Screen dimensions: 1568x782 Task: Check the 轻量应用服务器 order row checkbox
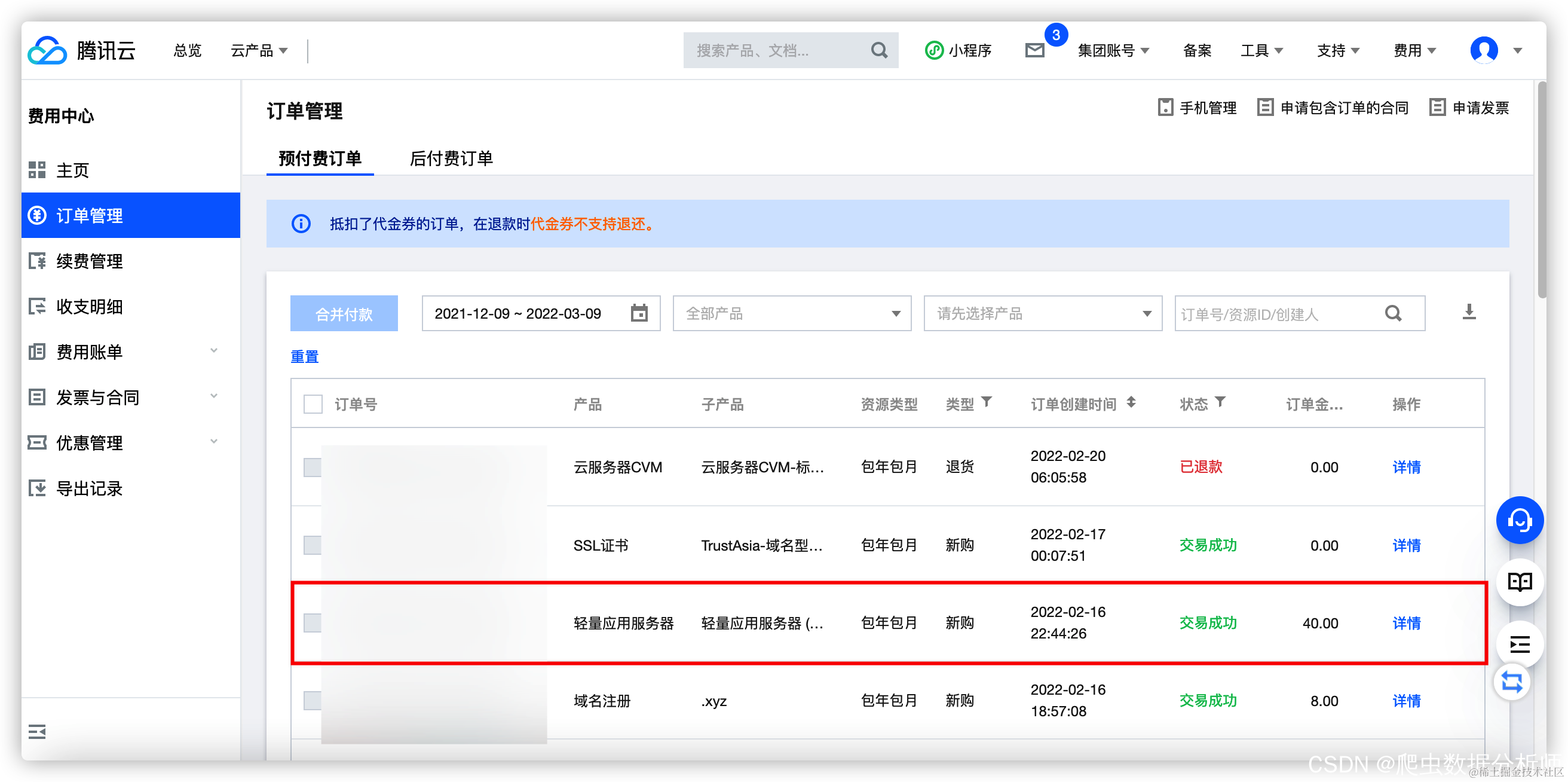tap(313, 622)
